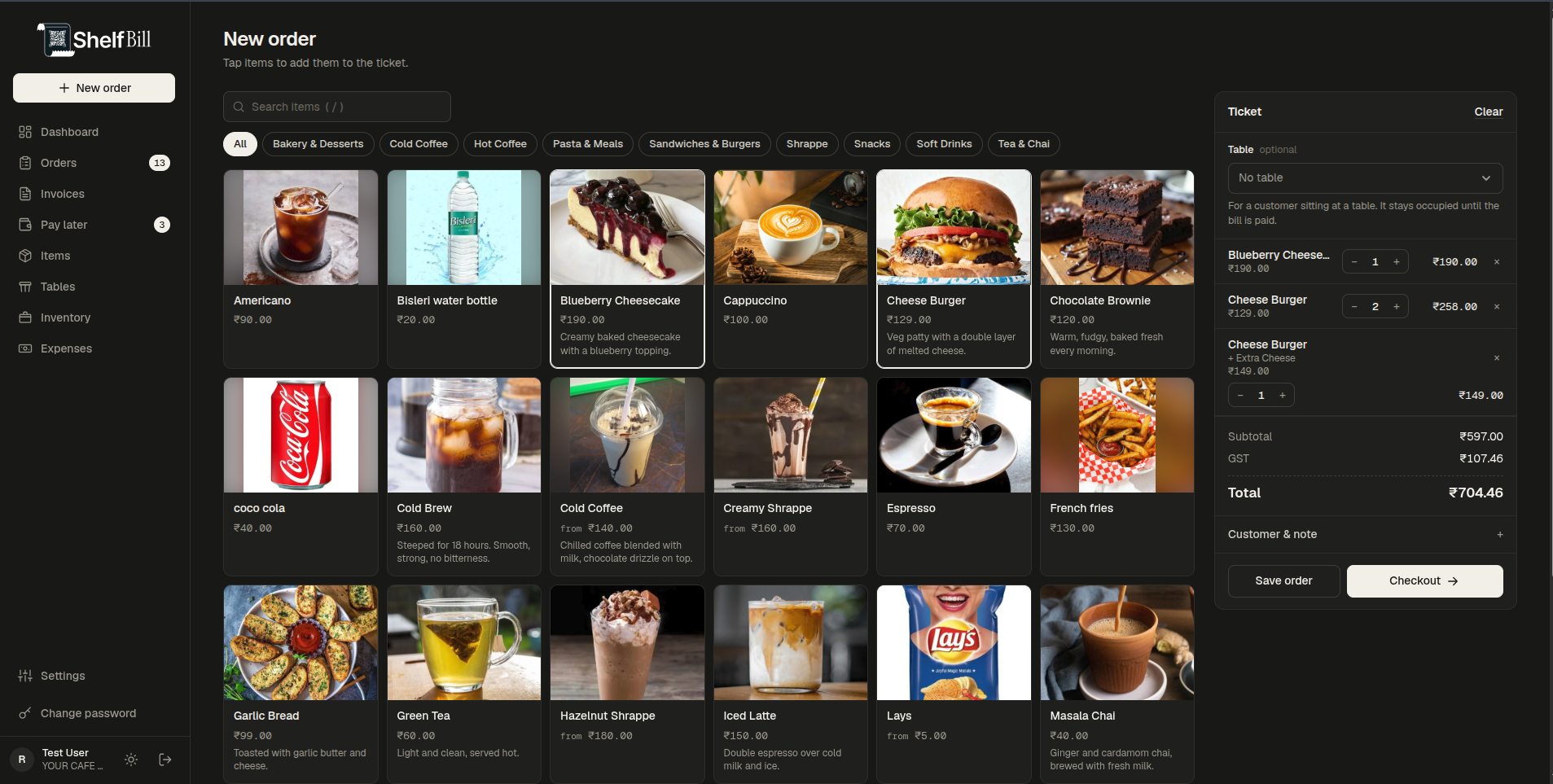This screenshot has height=784, width=1553.
Task: Remove Blueberry Cheesecake line with x icon
Action: pyautogui.click(x=1497, y=262)
